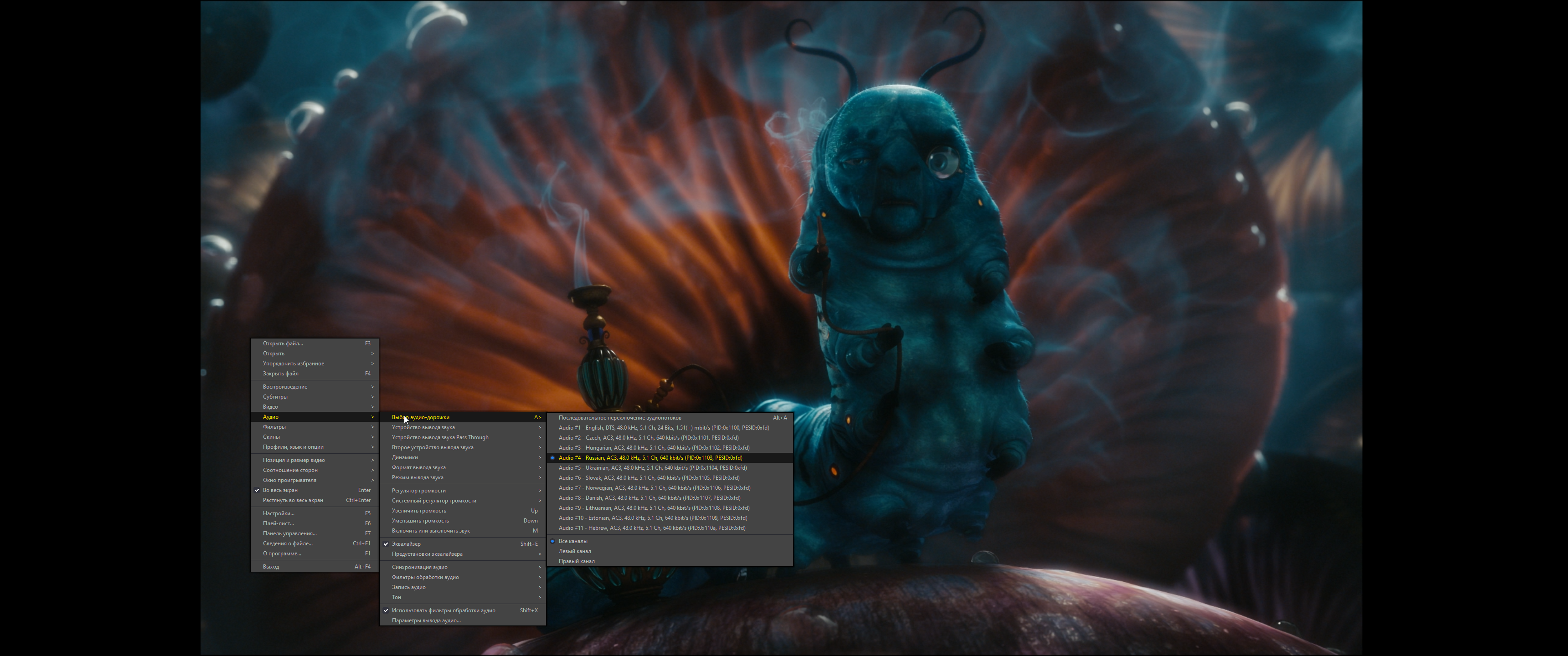Choose 'Растянуть во весь экран' menu entry

click(x=315, y=500)
